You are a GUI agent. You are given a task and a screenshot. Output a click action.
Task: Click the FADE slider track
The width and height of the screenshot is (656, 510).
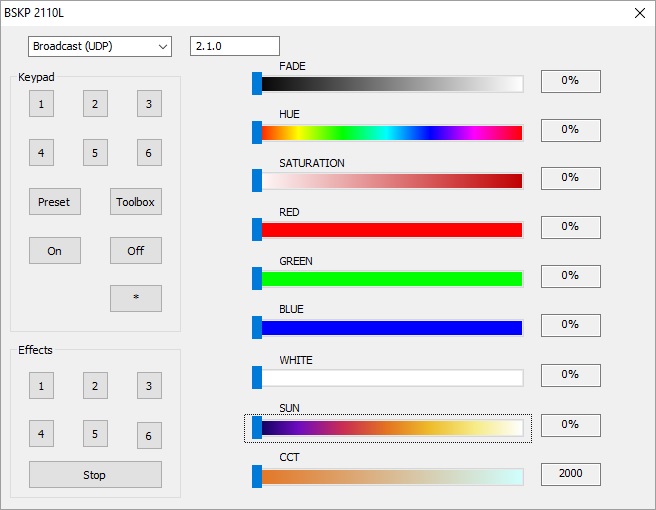[388, 84]
